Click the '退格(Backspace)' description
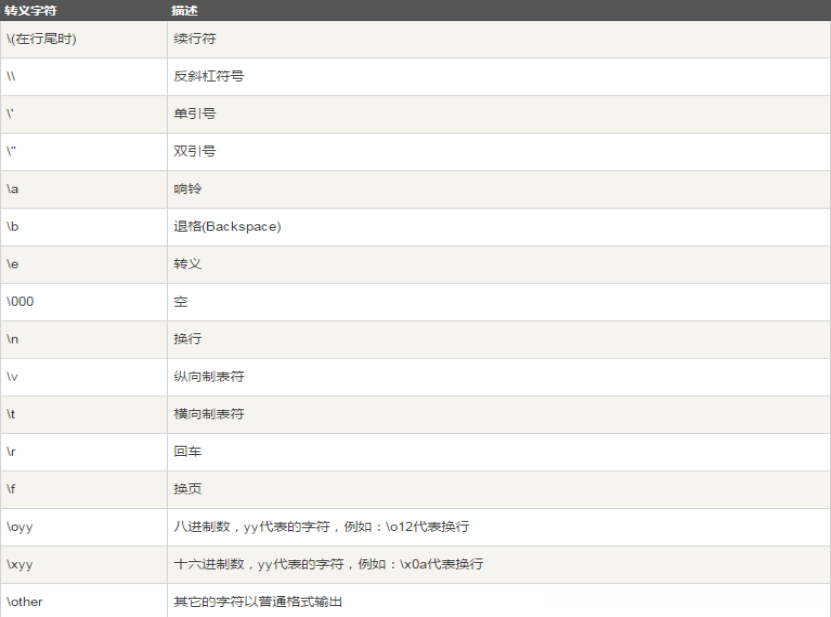 point(227,226)
